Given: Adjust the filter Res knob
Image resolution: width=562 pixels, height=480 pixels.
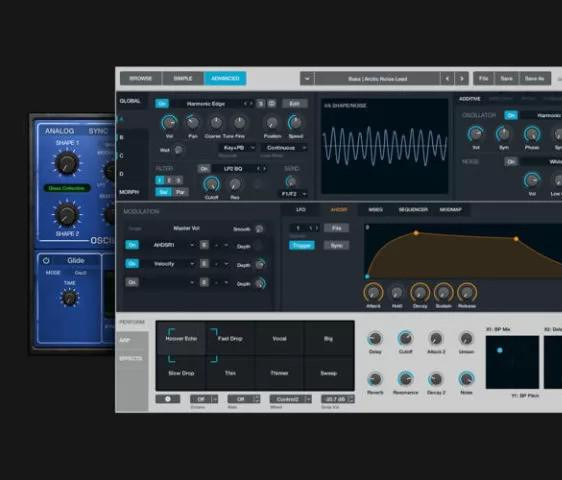Looking at the screenshot, I should pos(235,184).
